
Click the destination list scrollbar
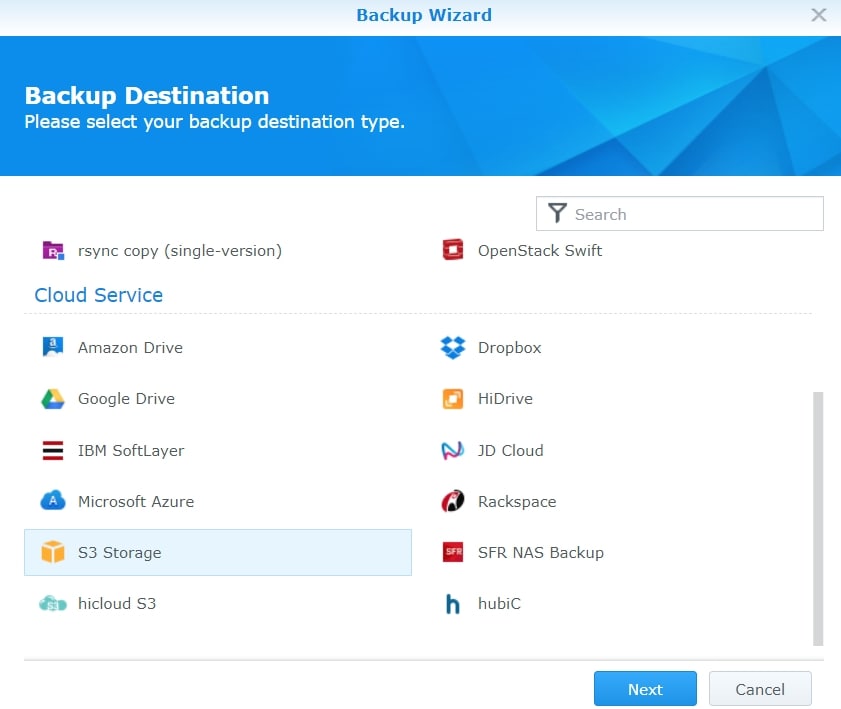click(x=818, y=518)
